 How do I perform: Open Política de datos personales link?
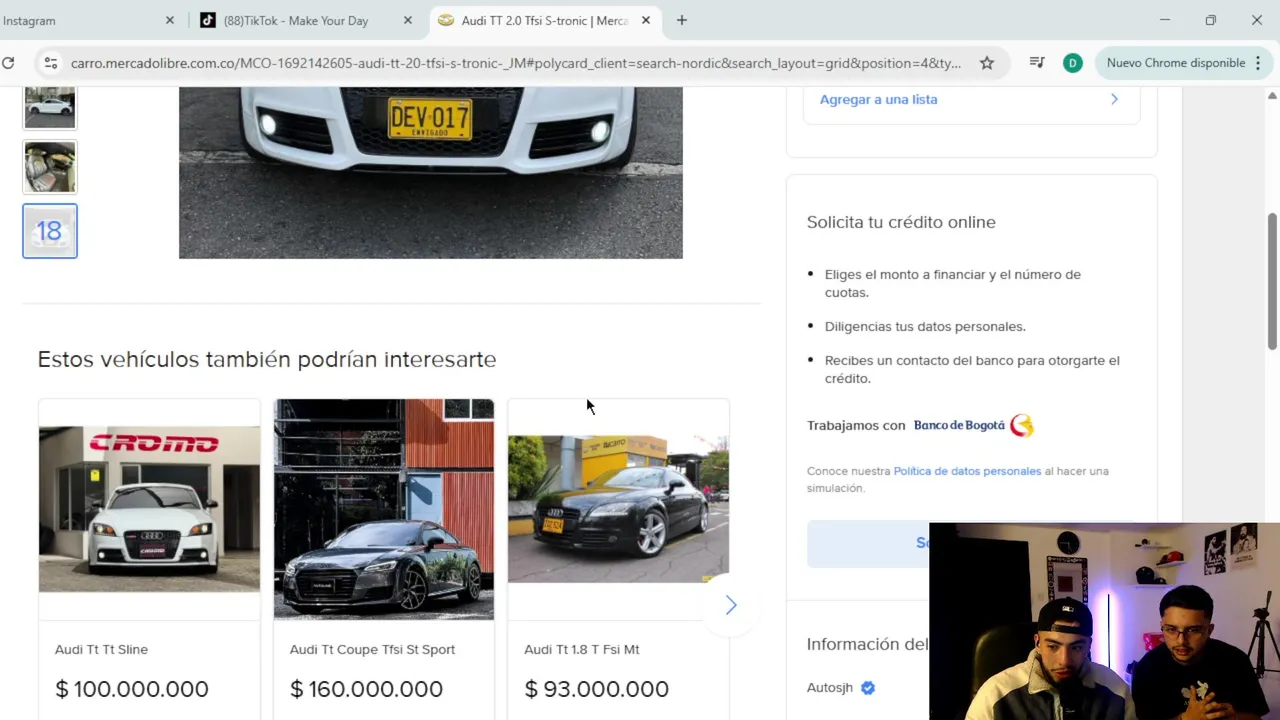pos(967,471)
